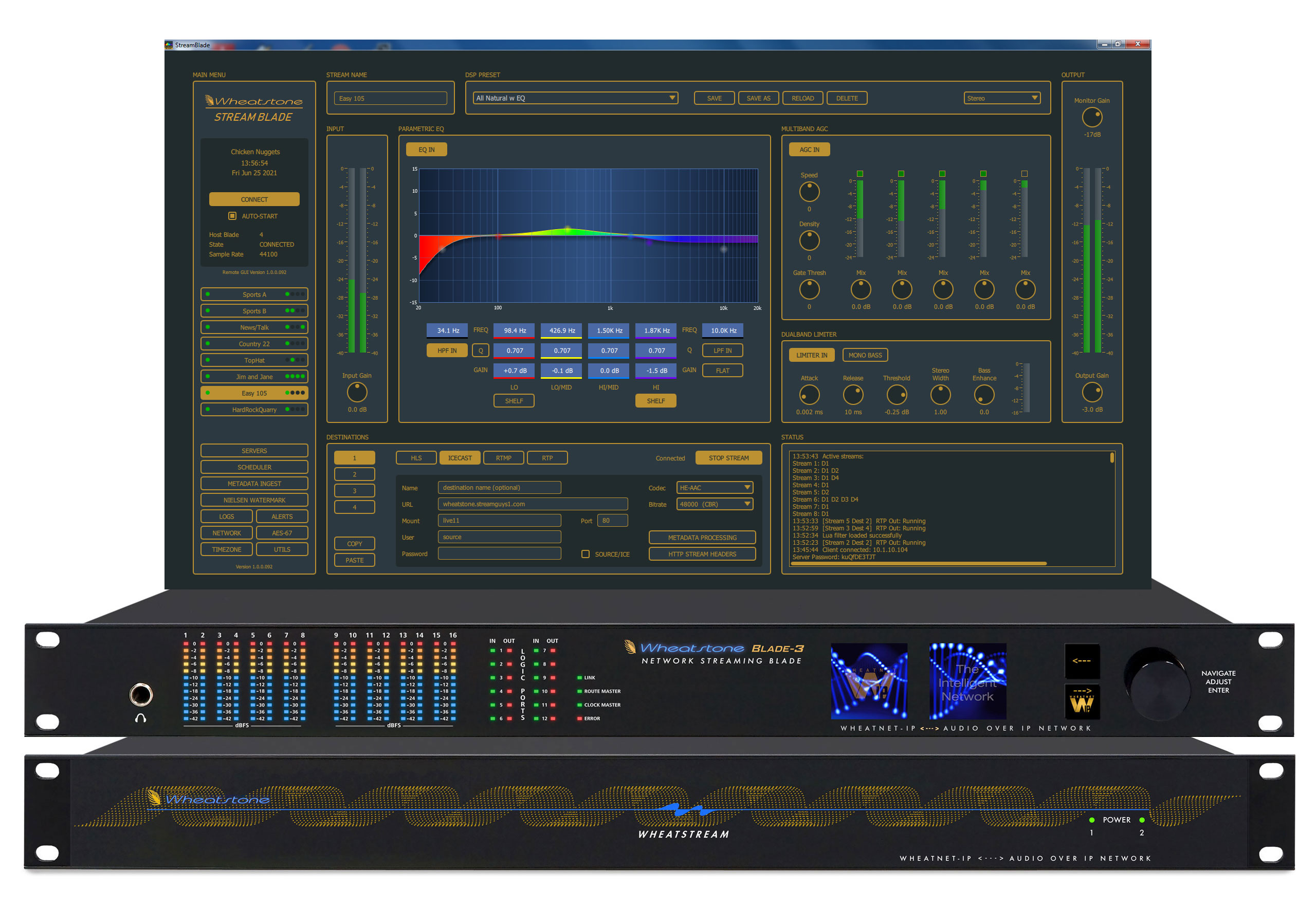The height and width of the screenshot is (905, 1316).
Task: Click the limiter Release knob
Action: (x=852, y=395)
